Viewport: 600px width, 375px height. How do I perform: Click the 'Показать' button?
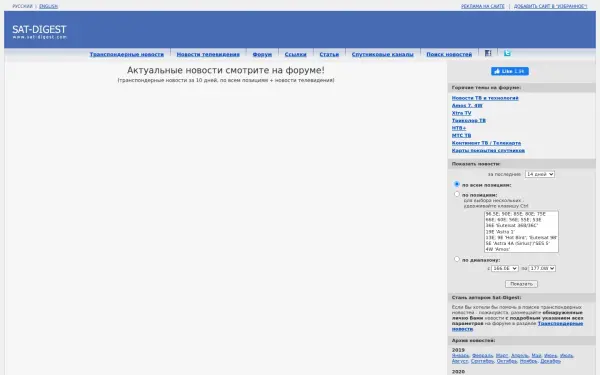(521, 284)
